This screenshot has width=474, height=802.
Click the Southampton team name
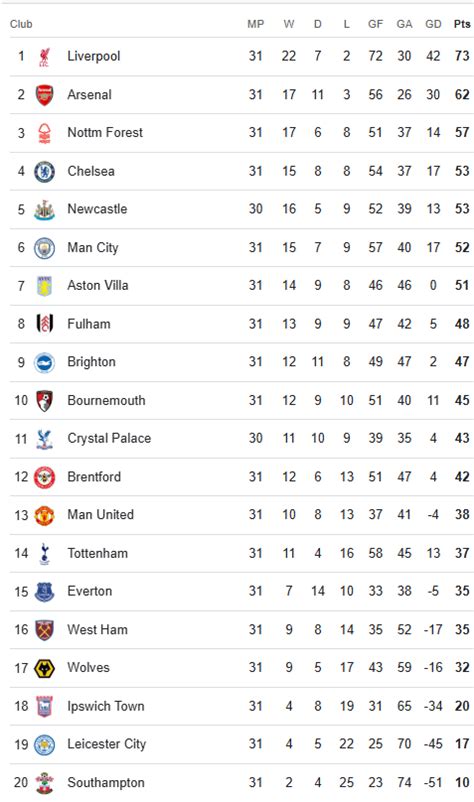click(x=106, y=783)
